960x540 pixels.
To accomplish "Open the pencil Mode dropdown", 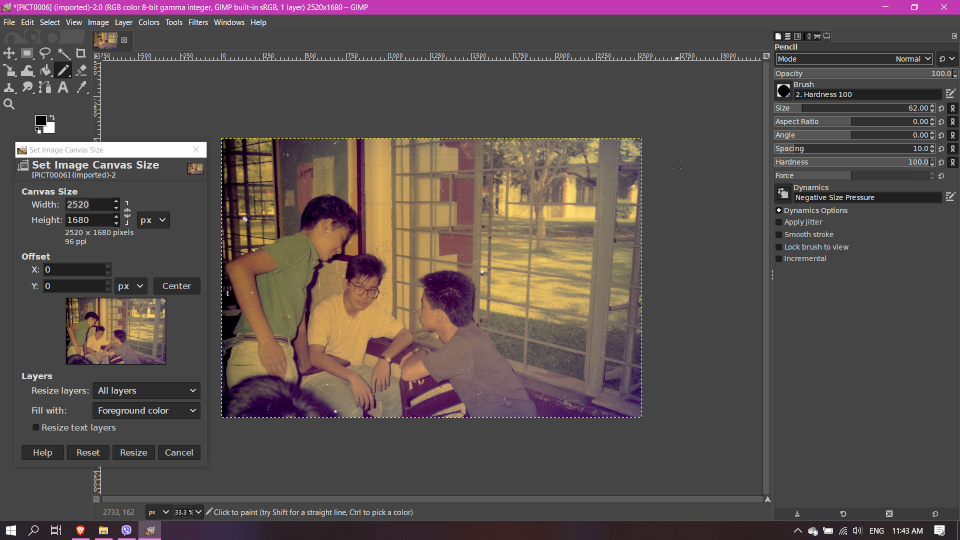I will 855,59.
